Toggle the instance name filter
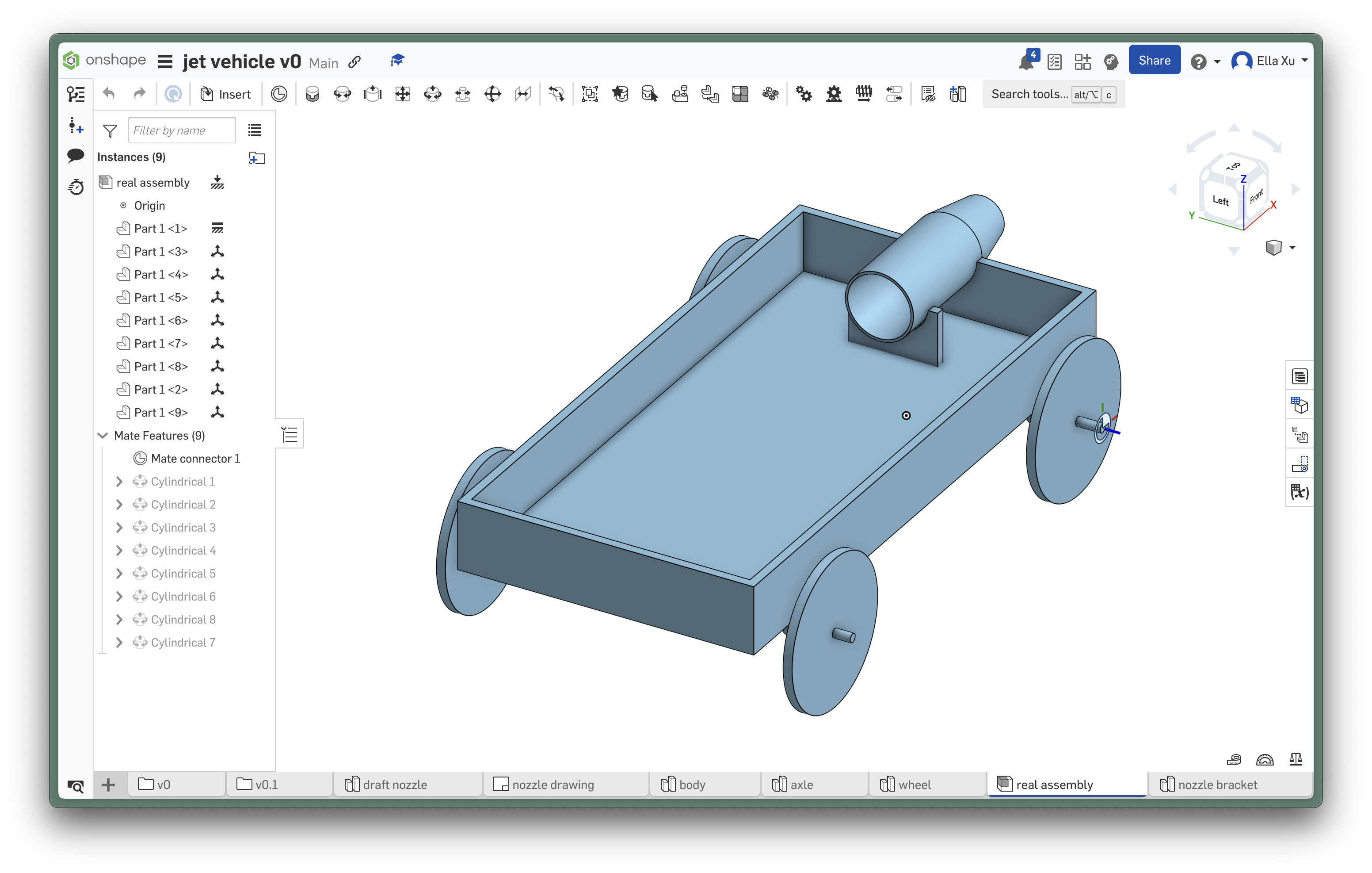 (109, 130)
